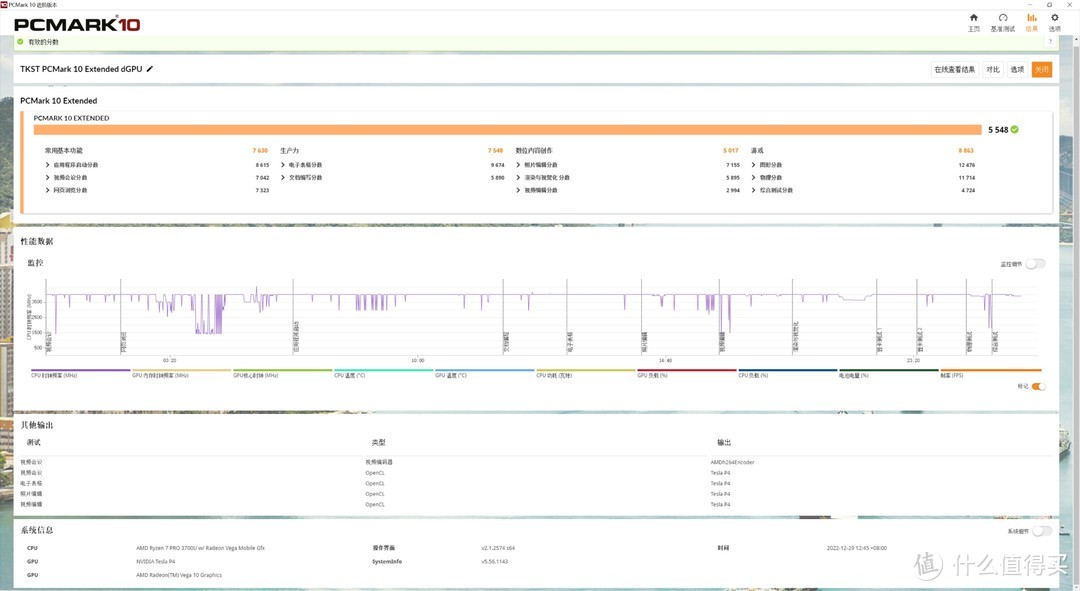This screenshot has width=1080, height=591.
Task: Expand the 电子表格分数 row
Action: coord(283,164)
